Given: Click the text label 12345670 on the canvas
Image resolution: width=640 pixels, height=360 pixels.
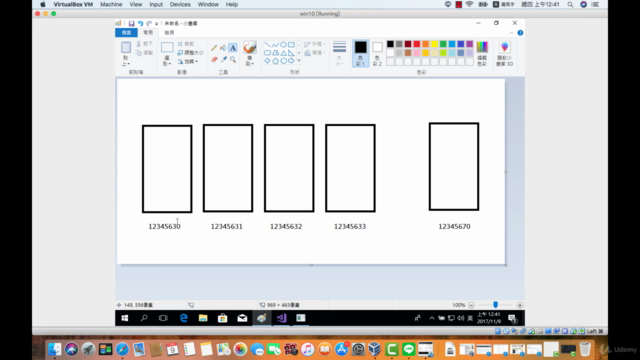Looking at the screenshot, I should pyautogui.click(x=454, y=227).
